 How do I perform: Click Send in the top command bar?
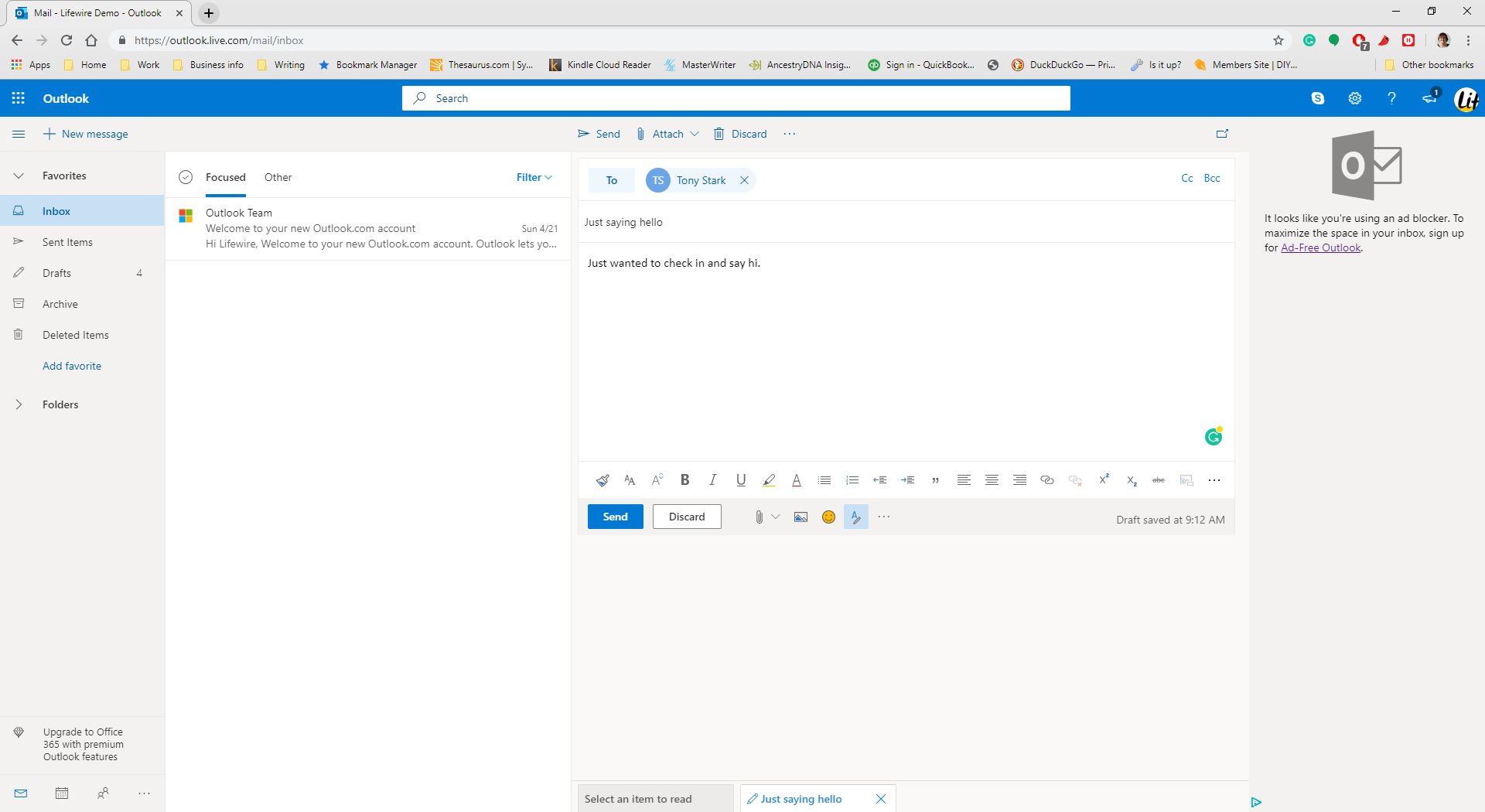(x=599, y=134)
